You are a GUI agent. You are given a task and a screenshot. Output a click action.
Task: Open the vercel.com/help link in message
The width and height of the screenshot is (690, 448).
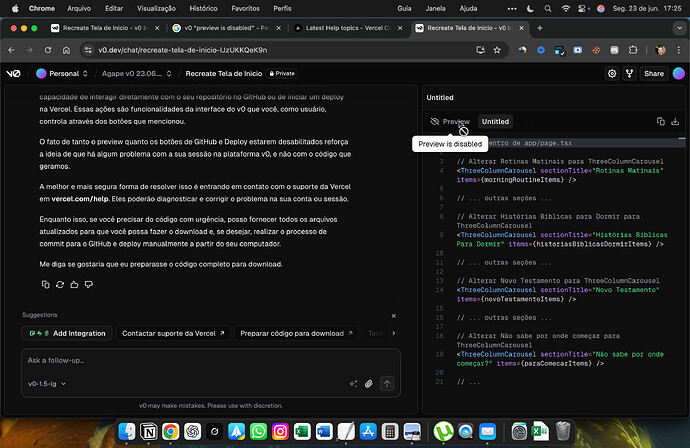tap(80, 199)
